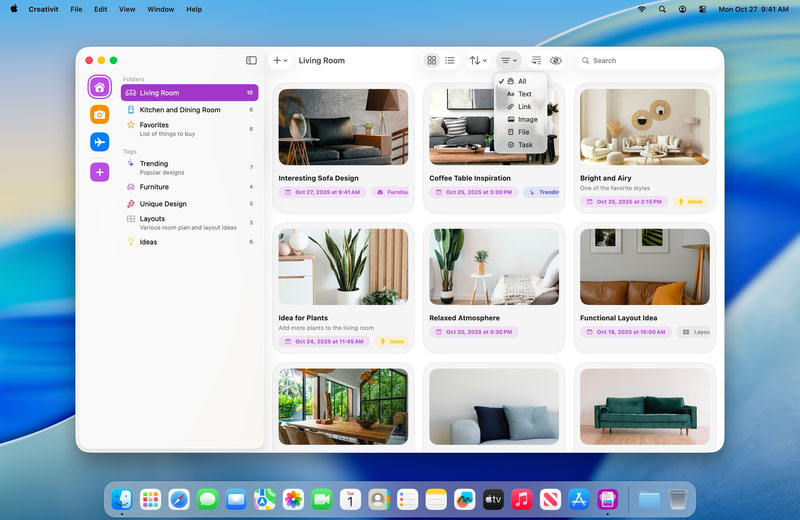Toggle the eye preview visibility button
The width and height of the screenshot is (800, 520).
pos(556,61)
